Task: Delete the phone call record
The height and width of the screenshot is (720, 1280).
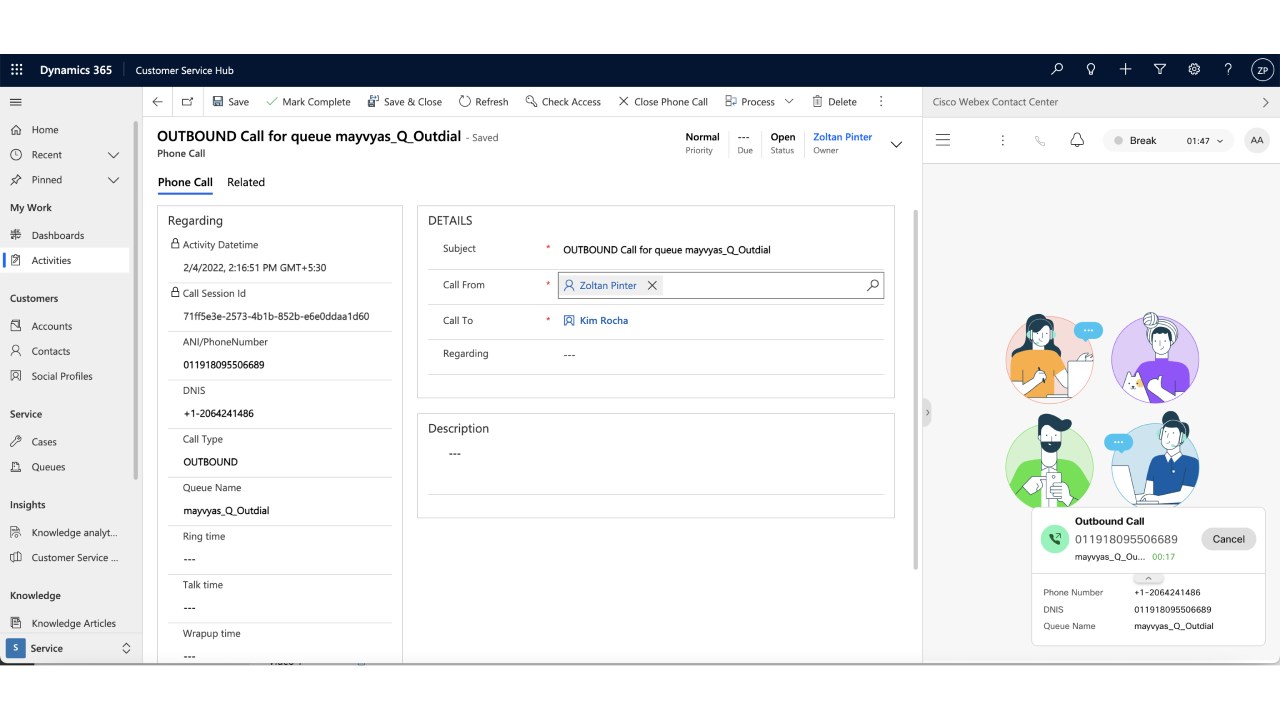Action: click(834, 102)
